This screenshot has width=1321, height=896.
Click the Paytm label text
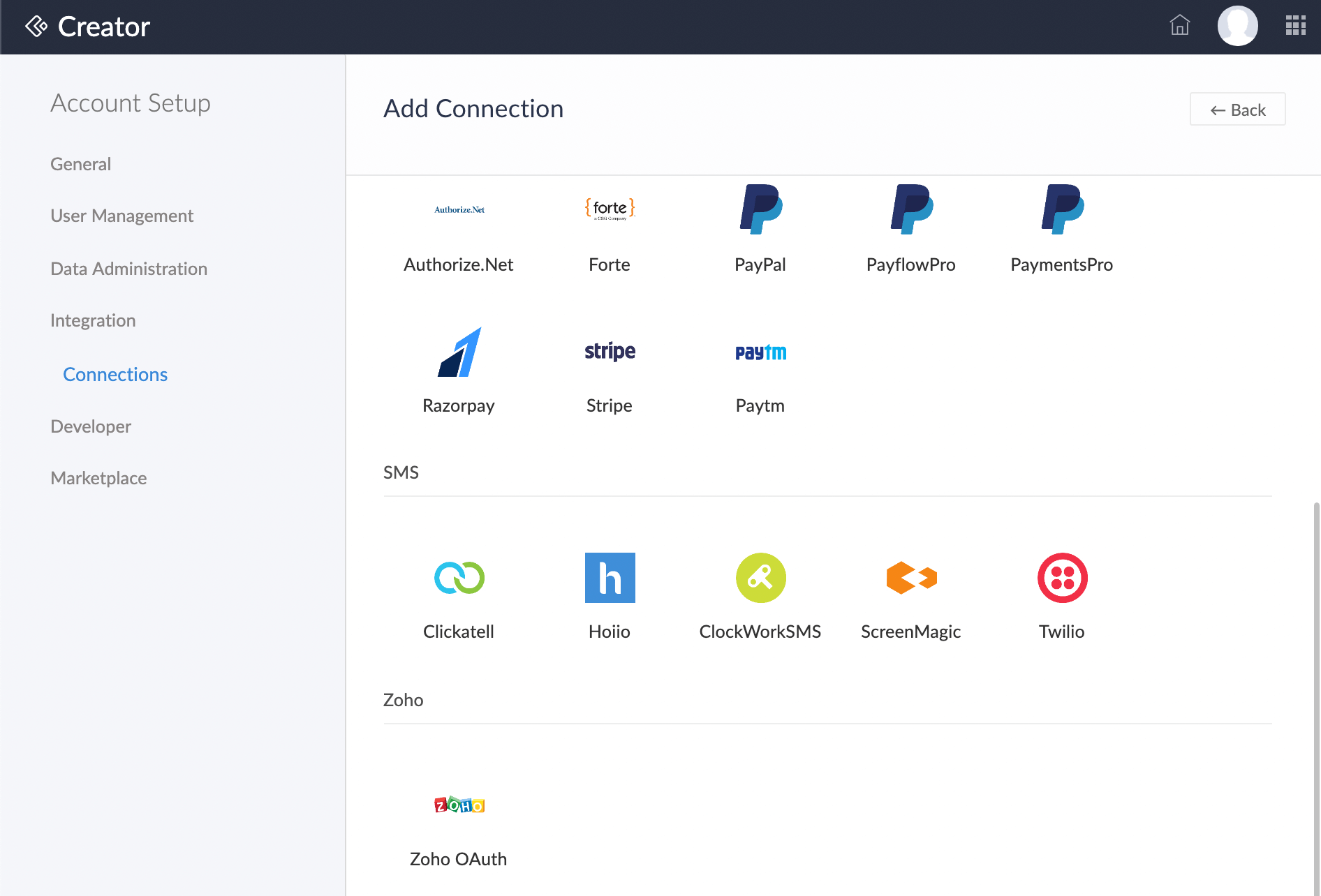pyautogui.click(x=760, y=406)
